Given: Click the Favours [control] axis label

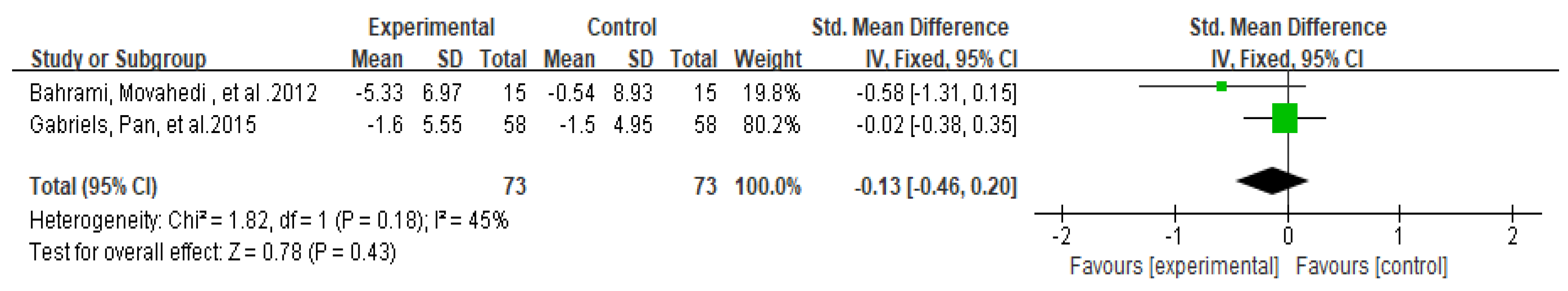Looking at the screenshot, I should pos(1371,266).
